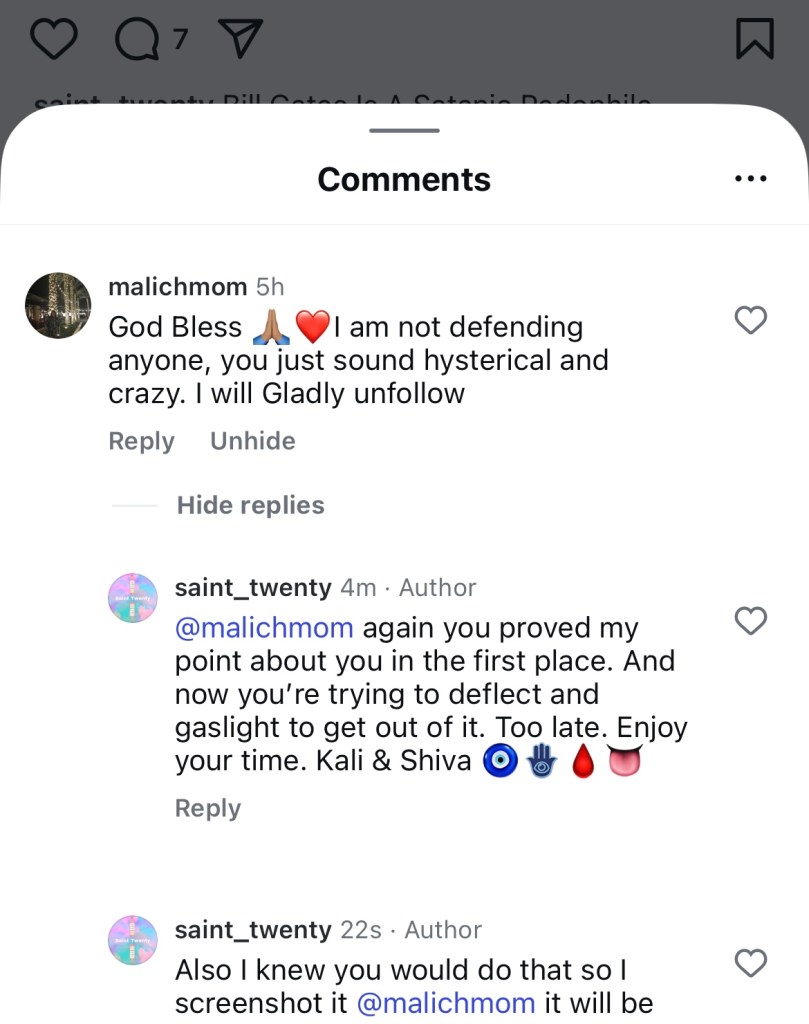Save post with the bookmark icon

[754, 39]
